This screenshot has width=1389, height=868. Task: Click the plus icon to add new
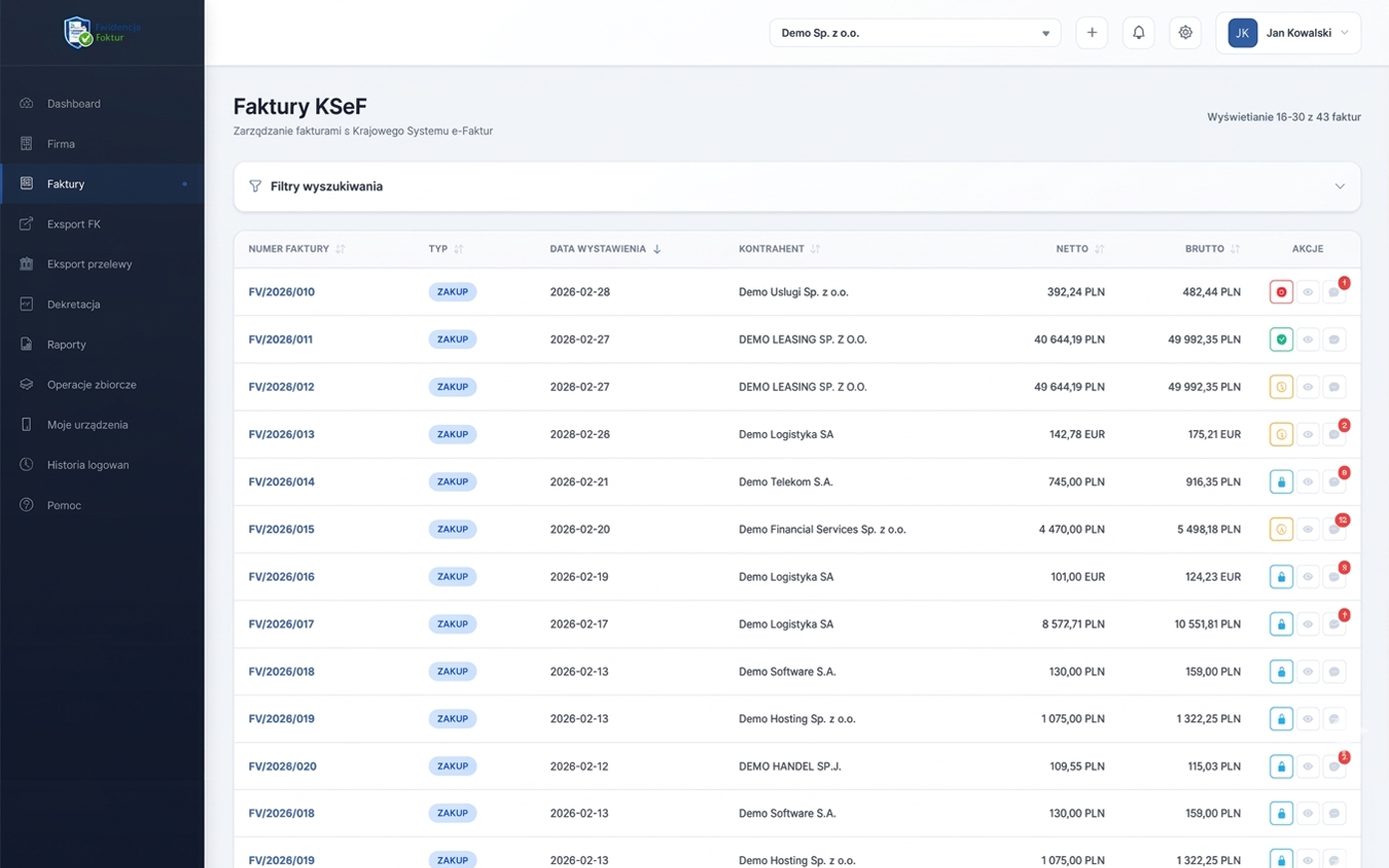click(1091, 33)
